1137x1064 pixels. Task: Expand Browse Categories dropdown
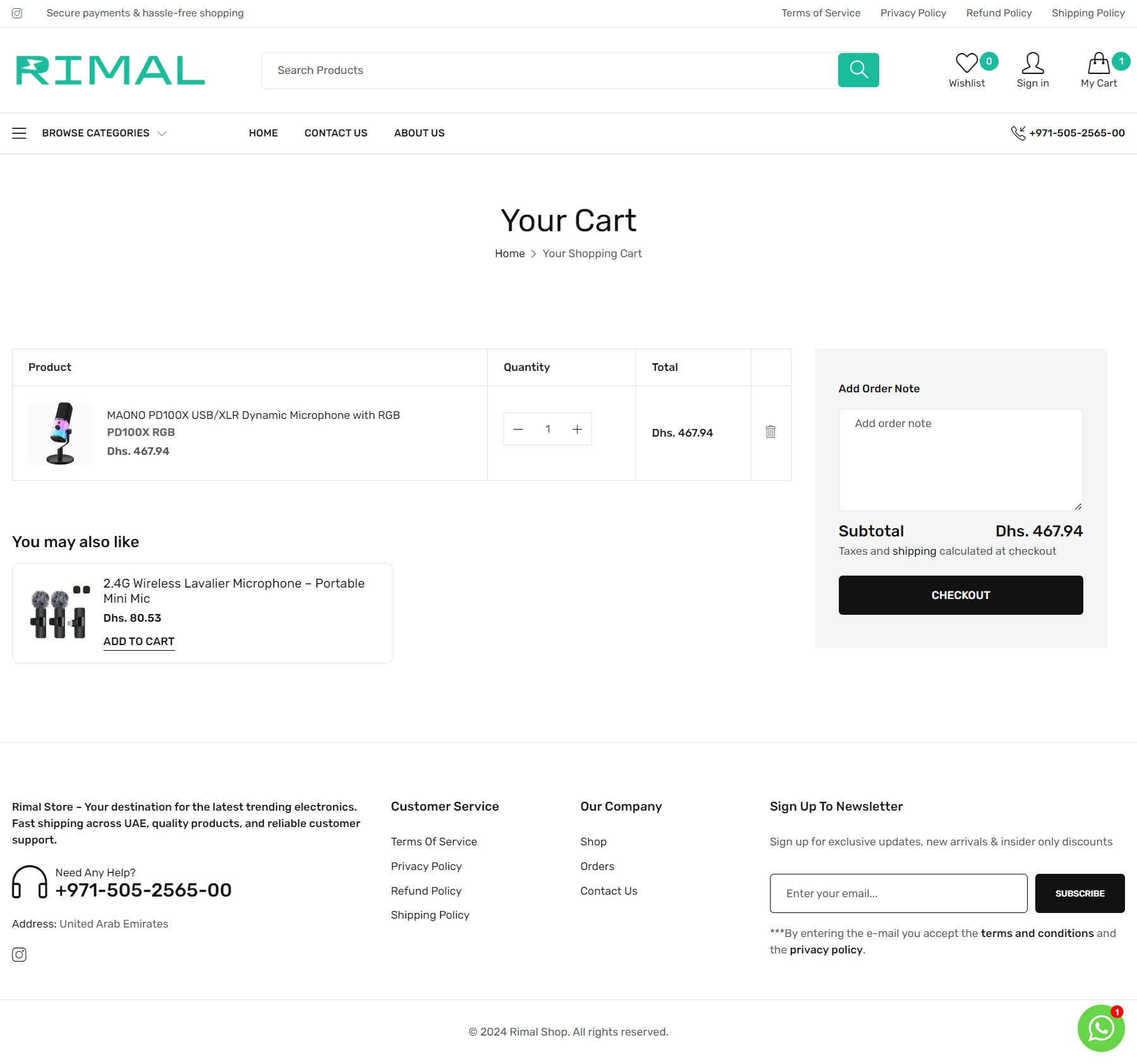click(104, 133)
